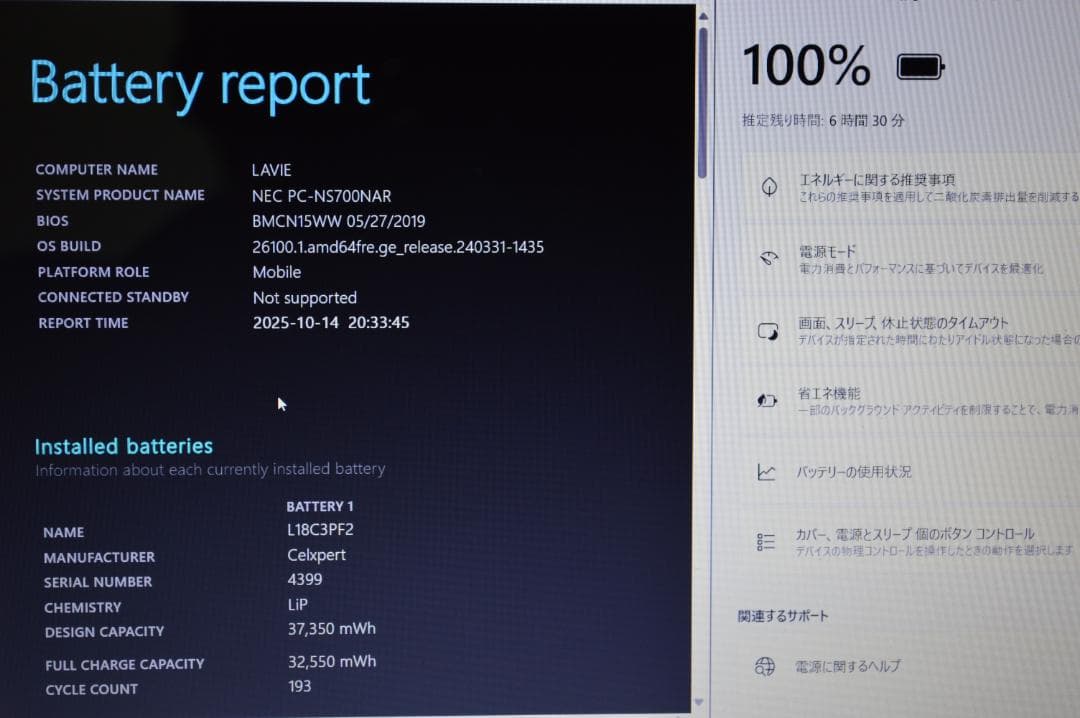
Task: Open the バッテリーの使用状況 entry
Action: (x=853, y=472)
